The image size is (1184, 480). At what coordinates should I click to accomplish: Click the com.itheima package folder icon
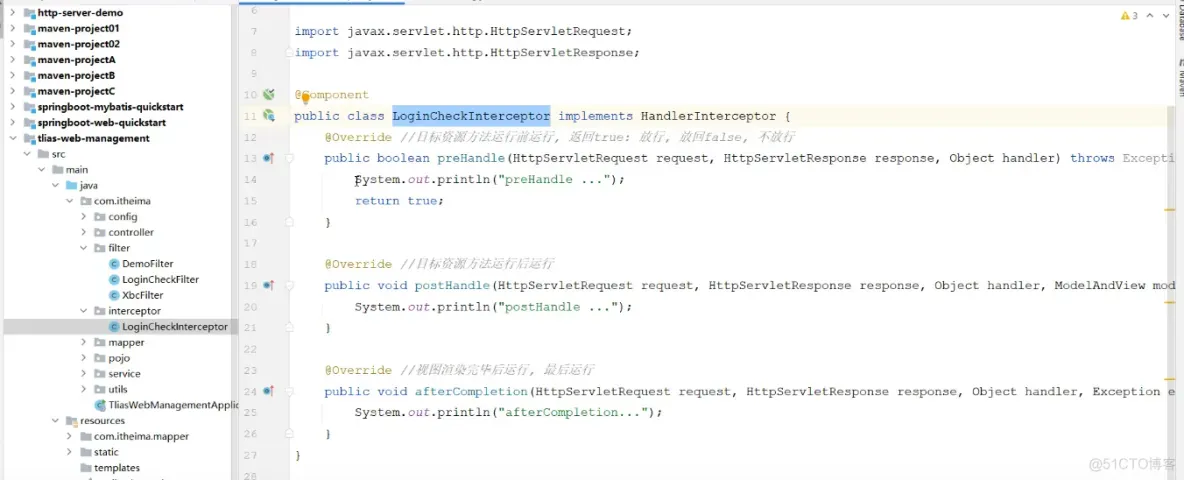click(86, 201)
